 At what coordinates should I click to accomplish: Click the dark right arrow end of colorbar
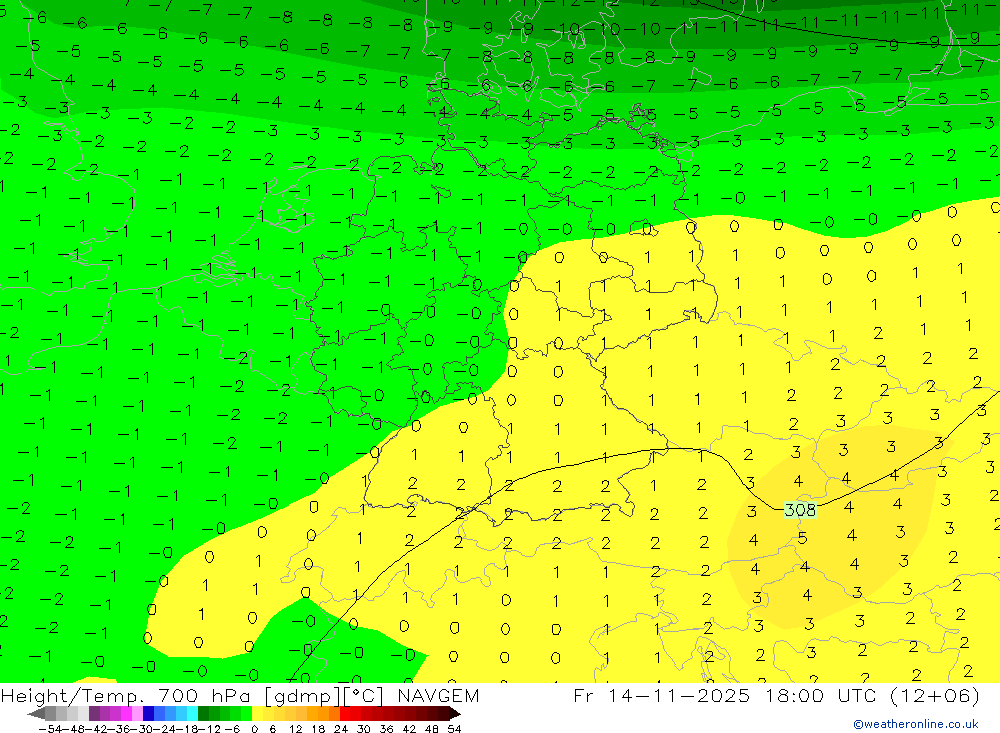coord(455,714)
